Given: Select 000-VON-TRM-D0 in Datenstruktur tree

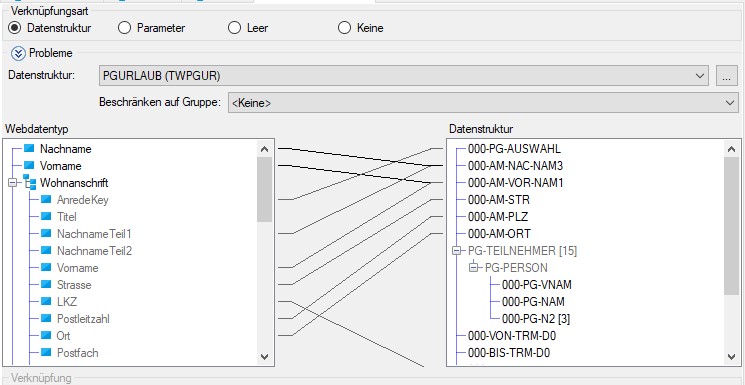Looking at the screenshot, I should tap(512, 336).
